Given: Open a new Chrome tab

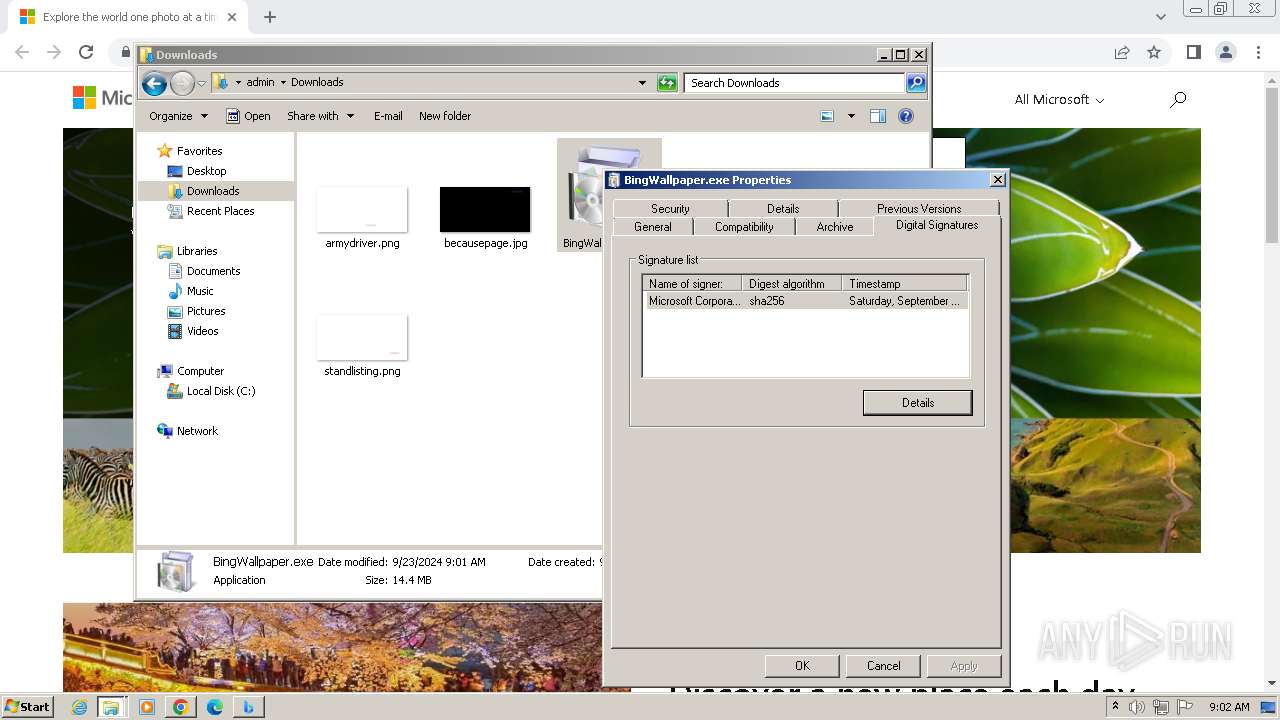Looking at the screenshot, I should click(270, 17).
